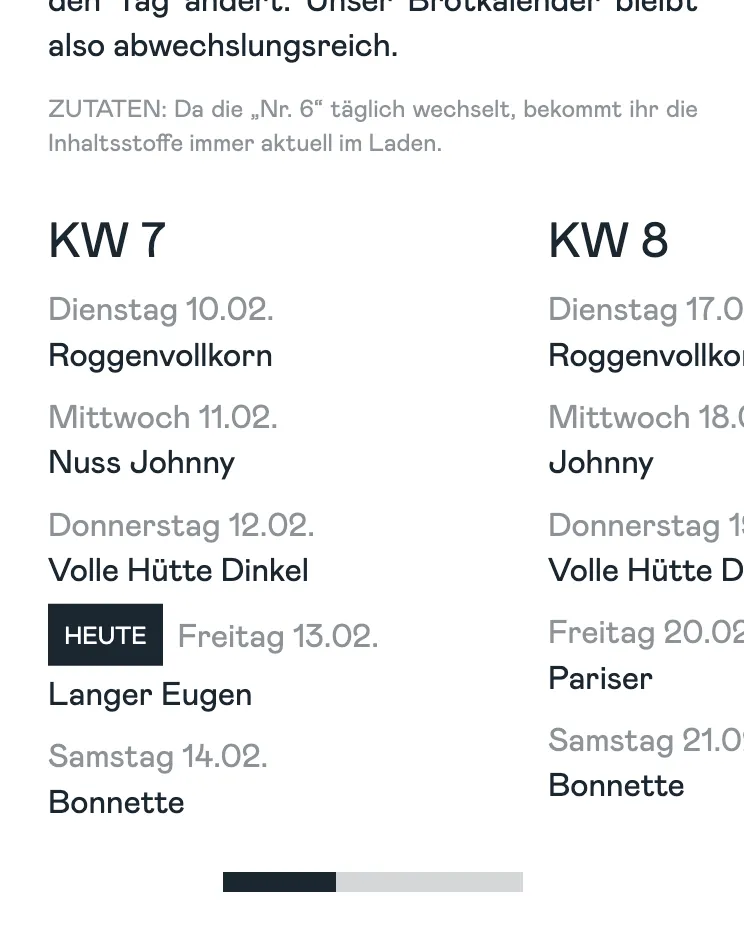
Task: Click the ZUTATEN ingredients note text
Action: (372, 126)
